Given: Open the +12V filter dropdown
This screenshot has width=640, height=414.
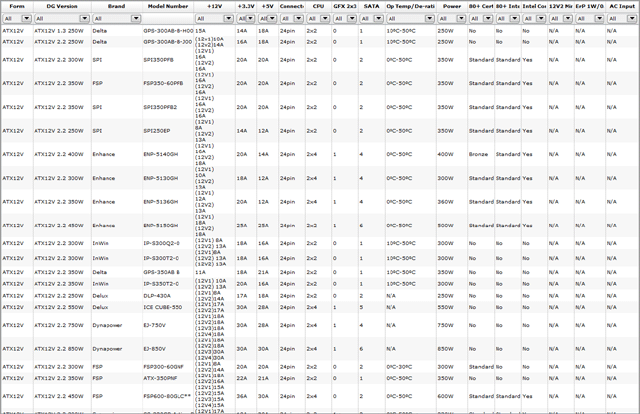Looking at the screenshot, I should [x=214, y=18].
